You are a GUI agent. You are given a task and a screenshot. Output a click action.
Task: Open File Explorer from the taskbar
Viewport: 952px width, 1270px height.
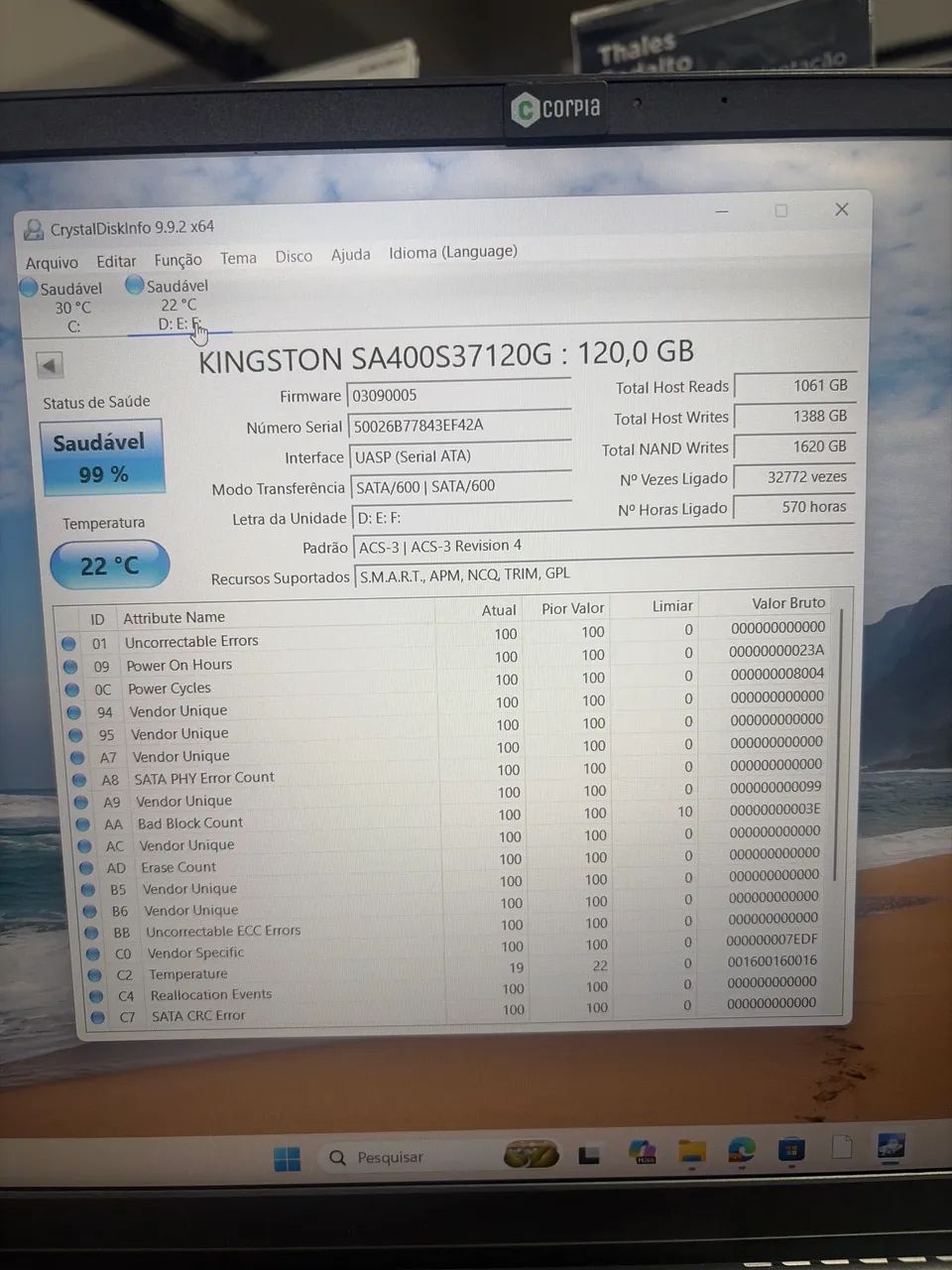click(692, 1152)
